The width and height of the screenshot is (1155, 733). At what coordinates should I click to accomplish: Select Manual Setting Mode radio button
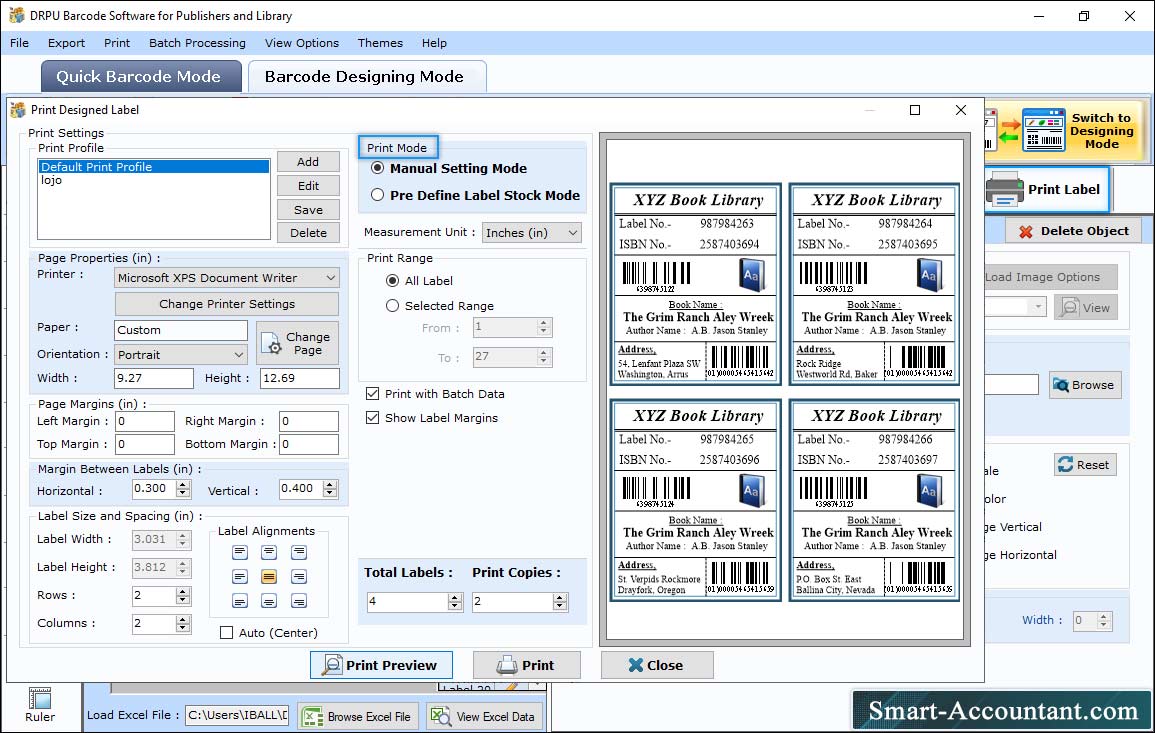(x=378, y=168)
